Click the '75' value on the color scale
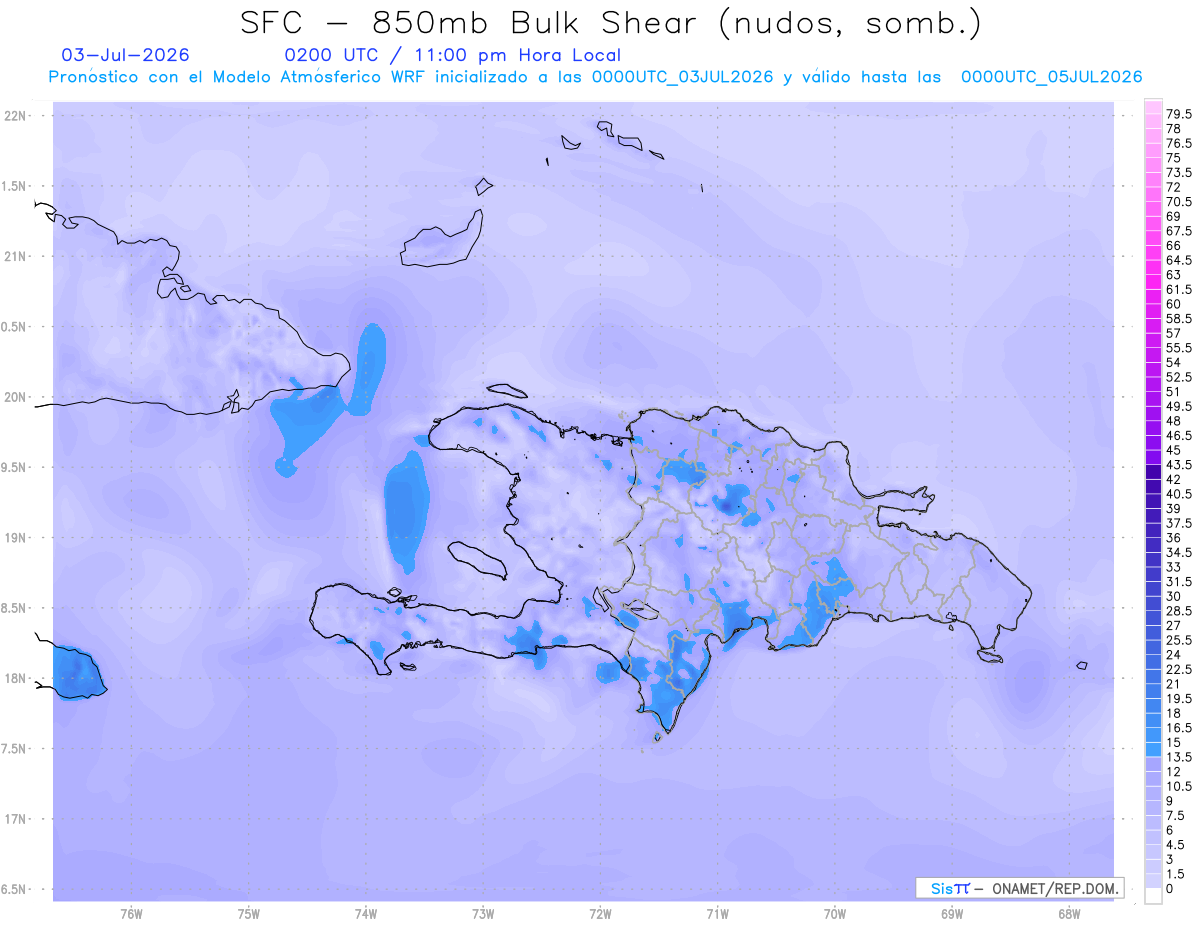1200x927 pixels. click(x=1174, y=158)
